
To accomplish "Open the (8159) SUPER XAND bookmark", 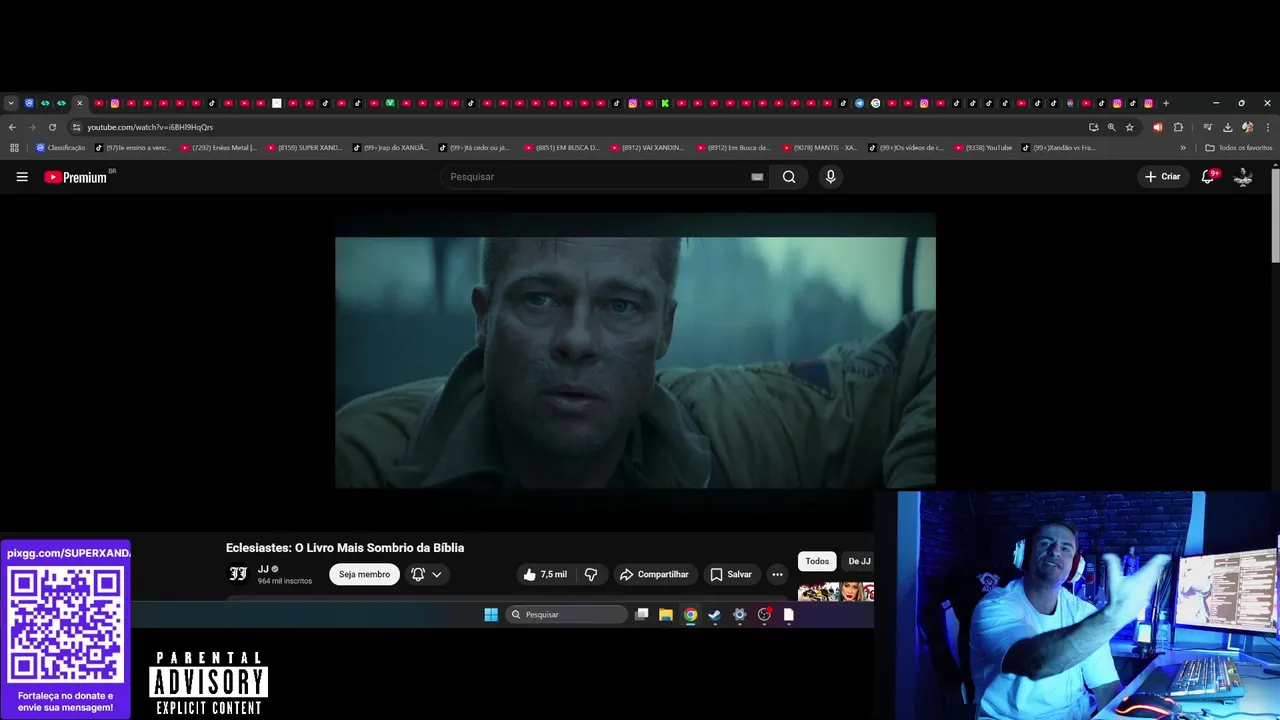I will click(305, 148).
